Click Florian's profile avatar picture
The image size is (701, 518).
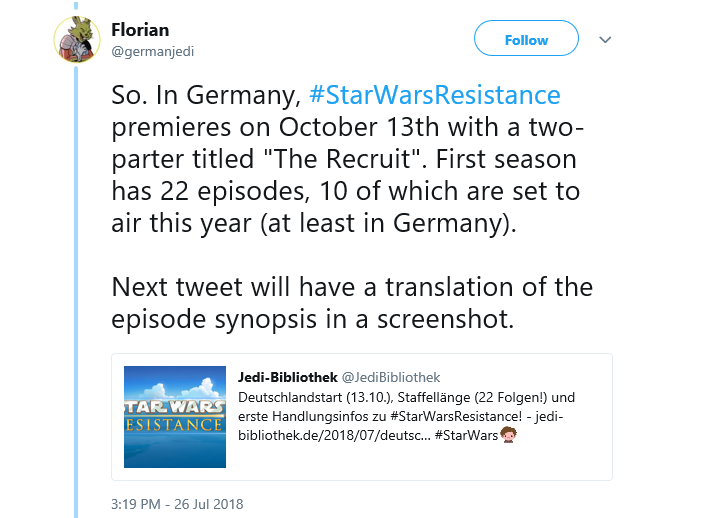click(x=75, y=40)
